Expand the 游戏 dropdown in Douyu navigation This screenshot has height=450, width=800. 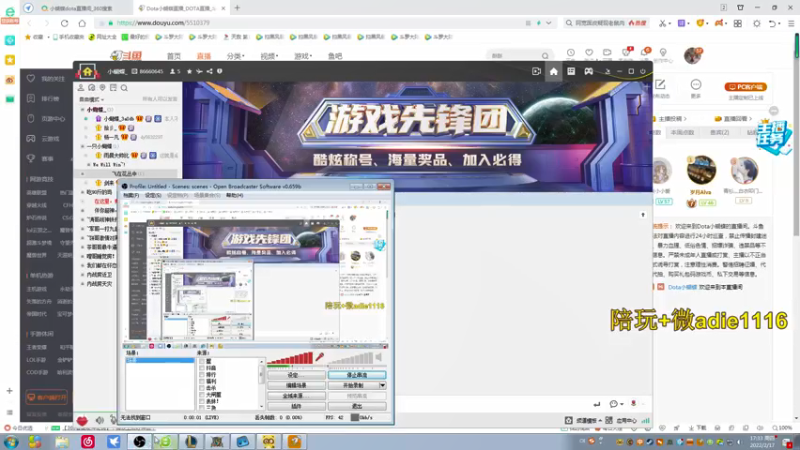pos(303,56)
